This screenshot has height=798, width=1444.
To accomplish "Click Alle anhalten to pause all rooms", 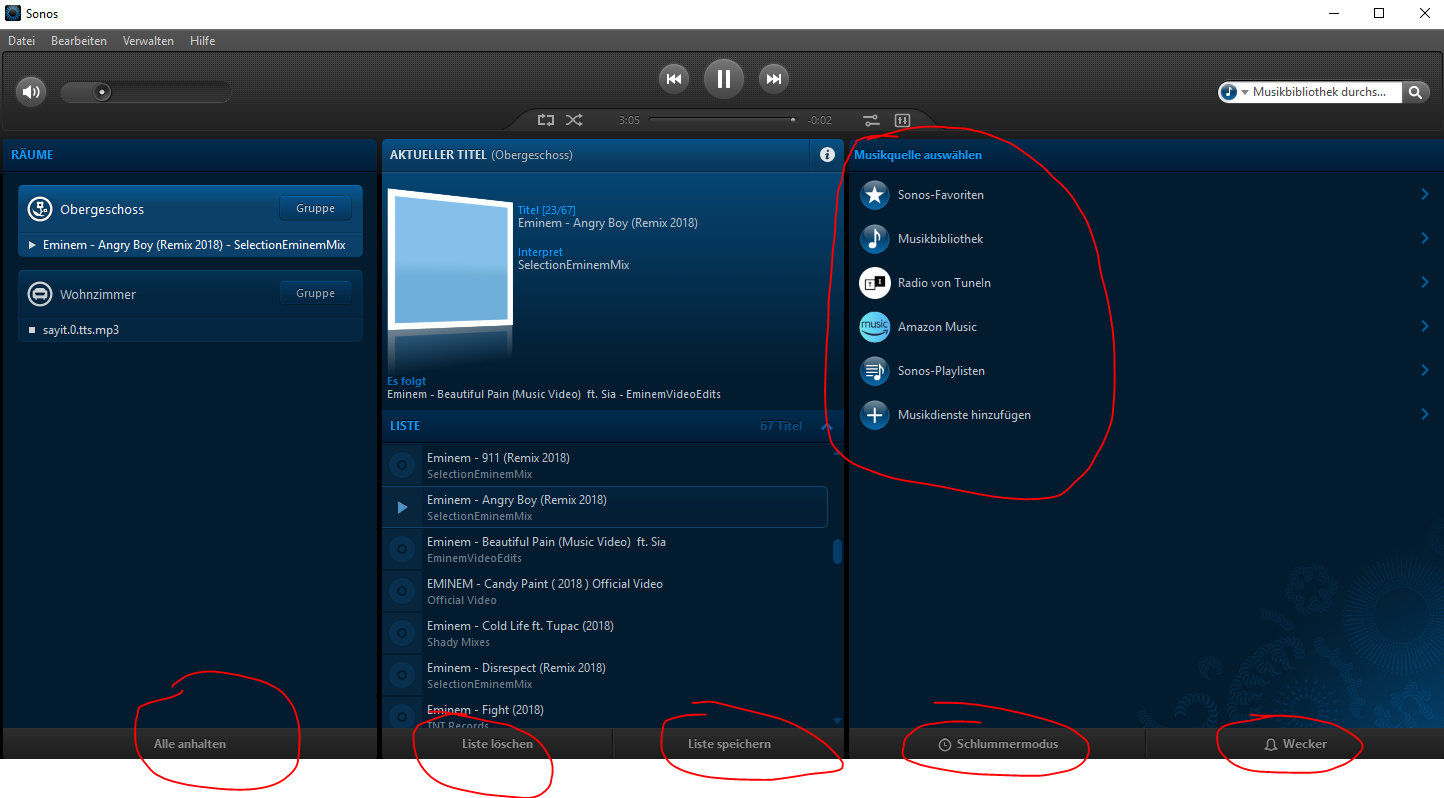I will [190, 744].
